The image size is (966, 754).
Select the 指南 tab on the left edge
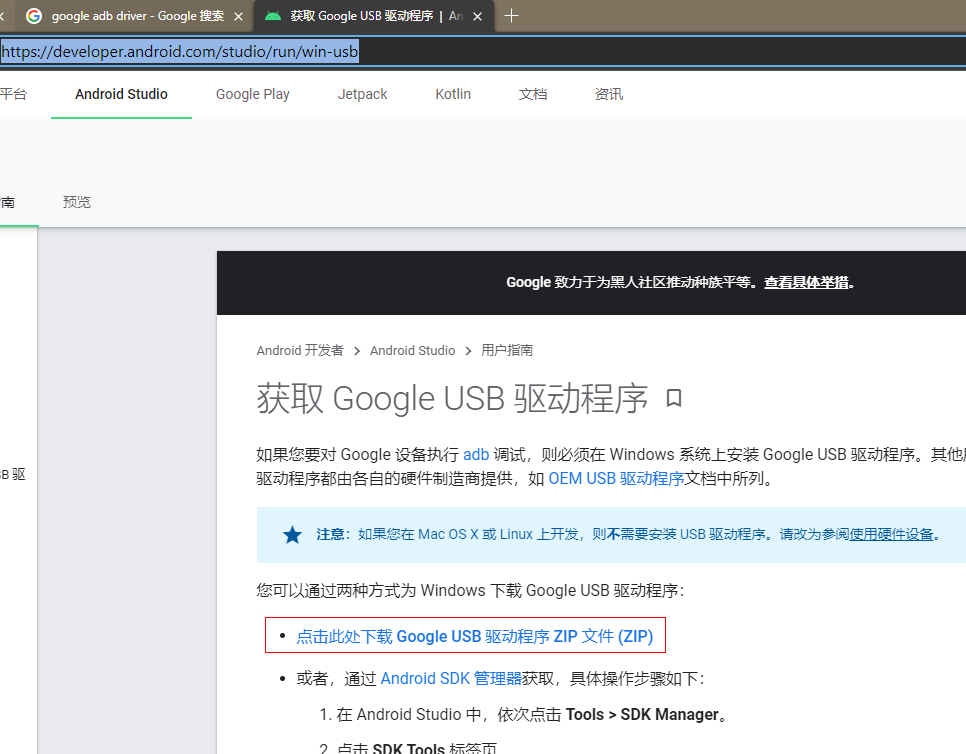[x=6, y=201]
